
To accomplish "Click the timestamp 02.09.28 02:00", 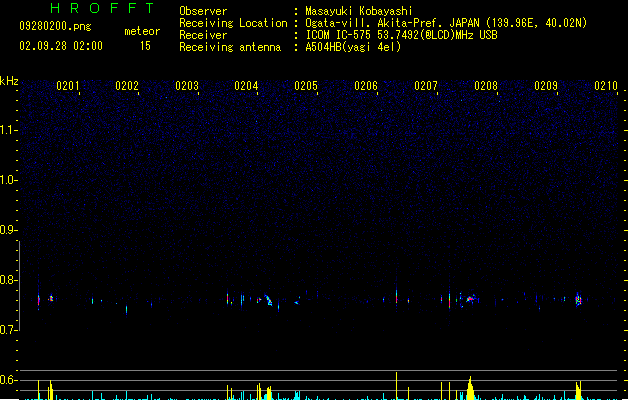I will pos(61,46).
